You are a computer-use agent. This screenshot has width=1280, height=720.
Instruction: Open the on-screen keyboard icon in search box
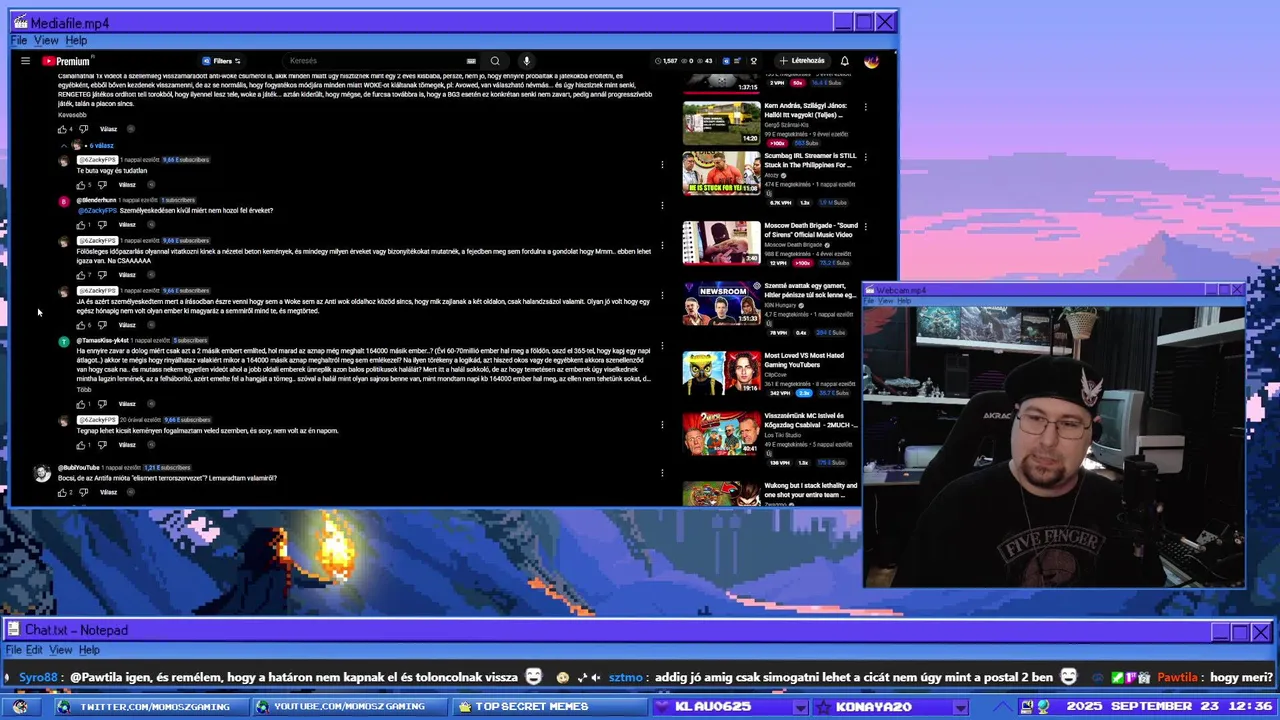(x=471, y=61)
